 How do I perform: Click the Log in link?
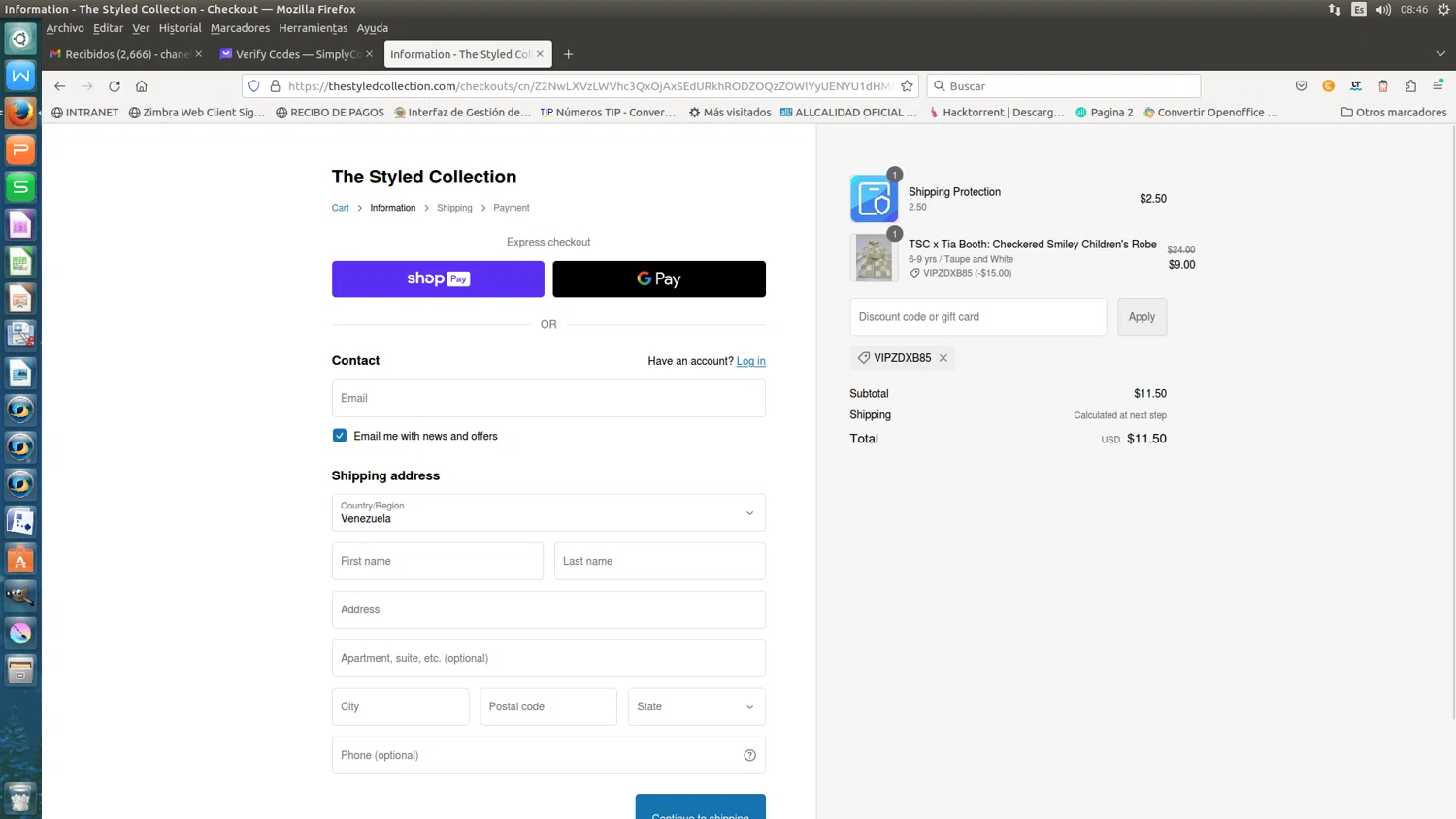pos(750,361)
